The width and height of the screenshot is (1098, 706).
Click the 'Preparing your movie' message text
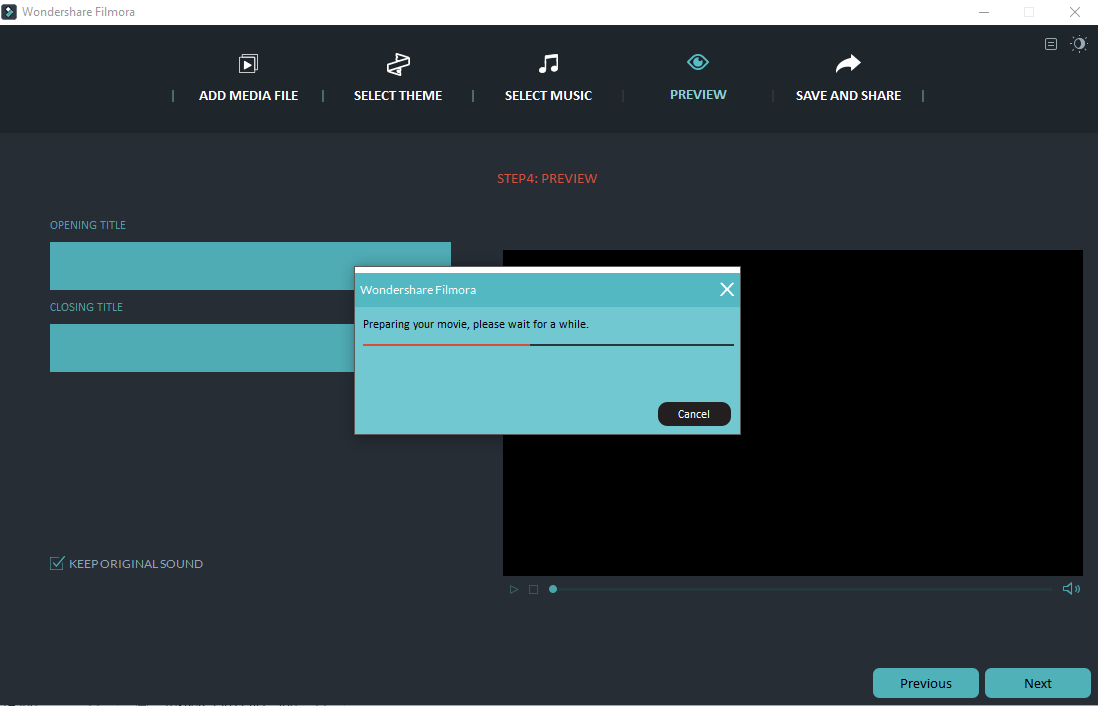(475, 324)
